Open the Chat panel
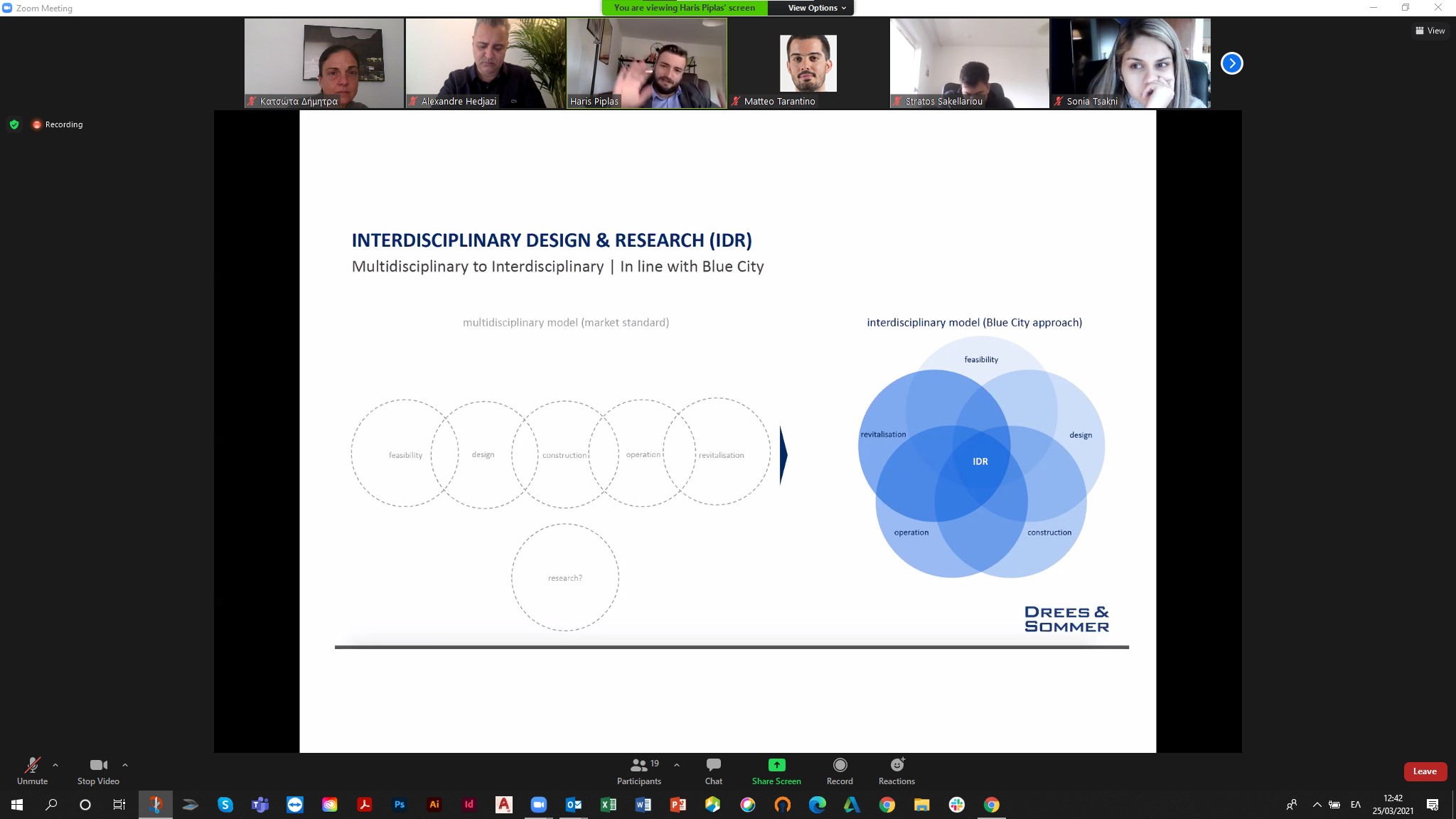1456x819 pixels. (714, 771)
